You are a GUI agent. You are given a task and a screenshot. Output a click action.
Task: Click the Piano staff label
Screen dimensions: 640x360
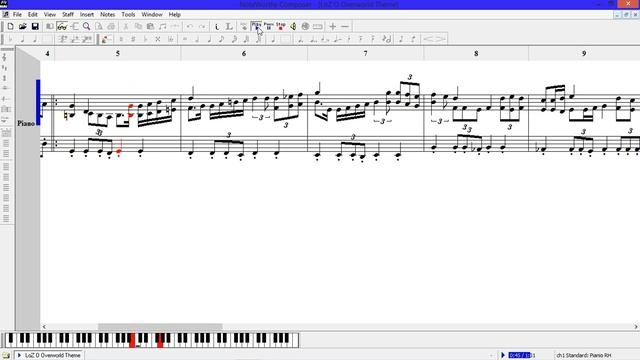pos(26,123)
